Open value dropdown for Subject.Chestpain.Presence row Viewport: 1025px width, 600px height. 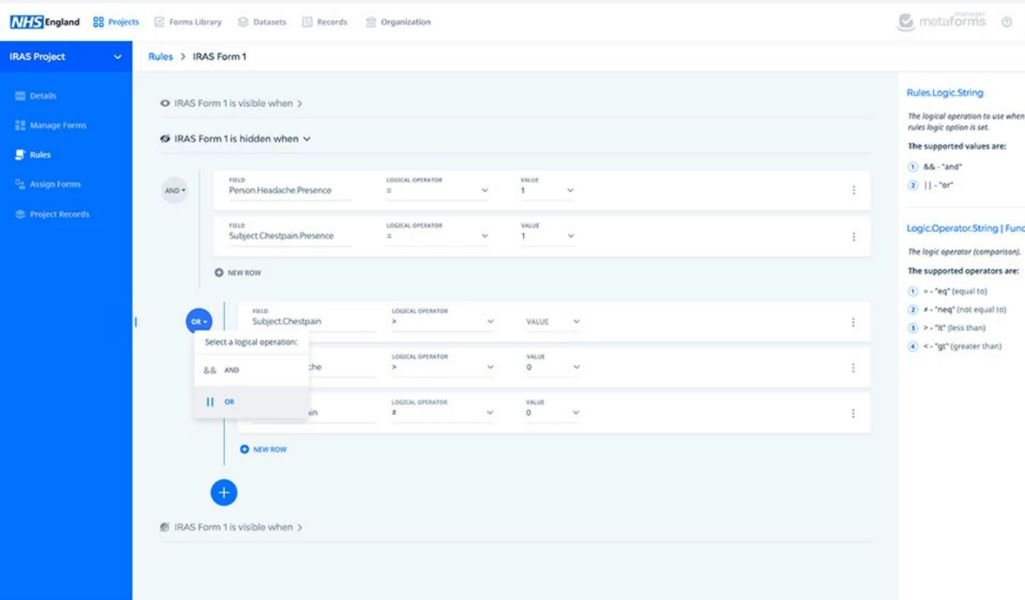[546, 236]
